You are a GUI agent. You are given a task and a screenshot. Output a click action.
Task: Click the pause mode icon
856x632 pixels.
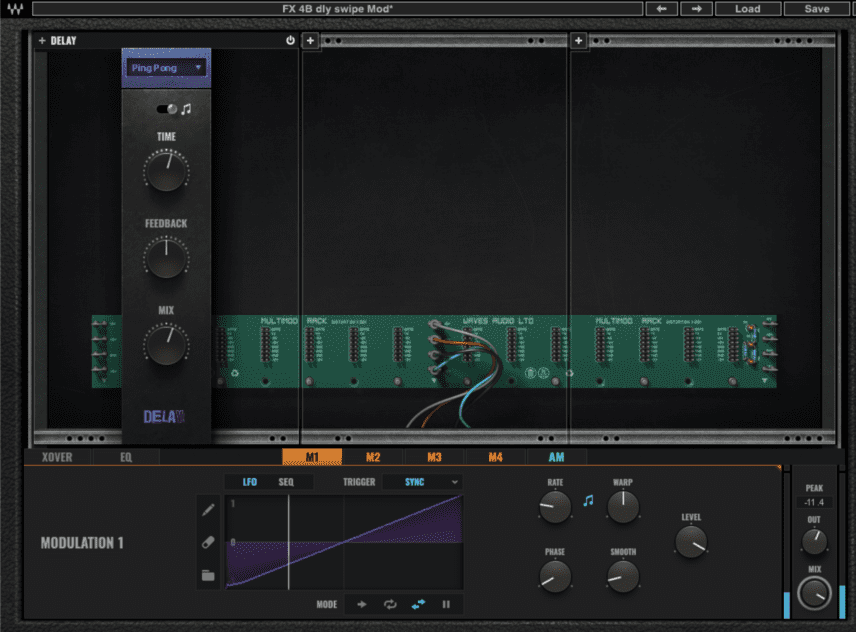tap(446, 604)
